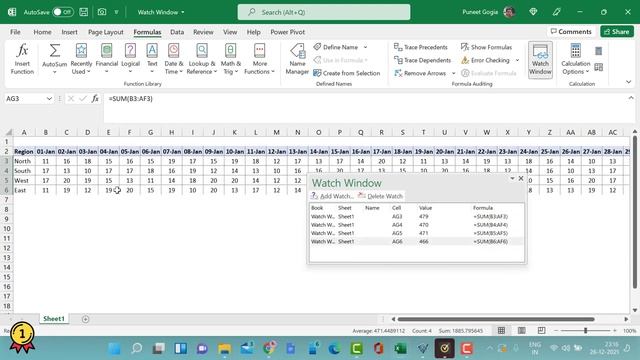
Task: Open the Watch Window title dropdown
Action: 182,12
